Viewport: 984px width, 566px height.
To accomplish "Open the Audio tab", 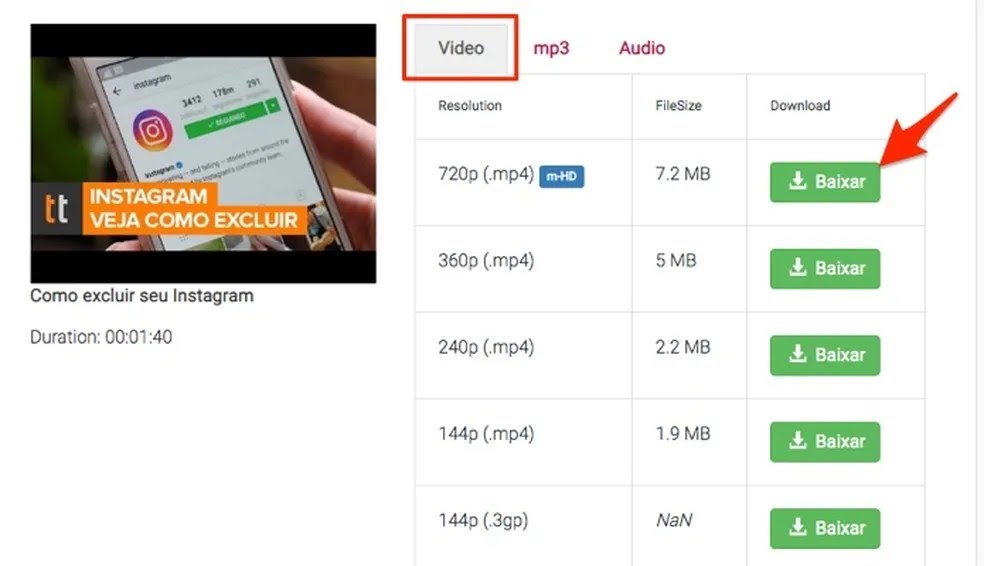I will point(642,48).
